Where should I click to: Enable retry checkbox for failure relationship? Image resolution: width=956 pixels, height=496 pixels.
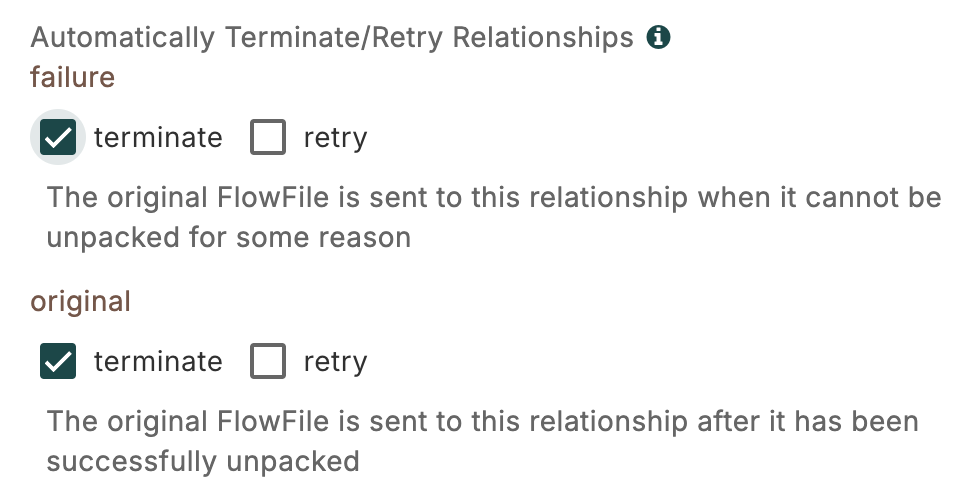268,138
